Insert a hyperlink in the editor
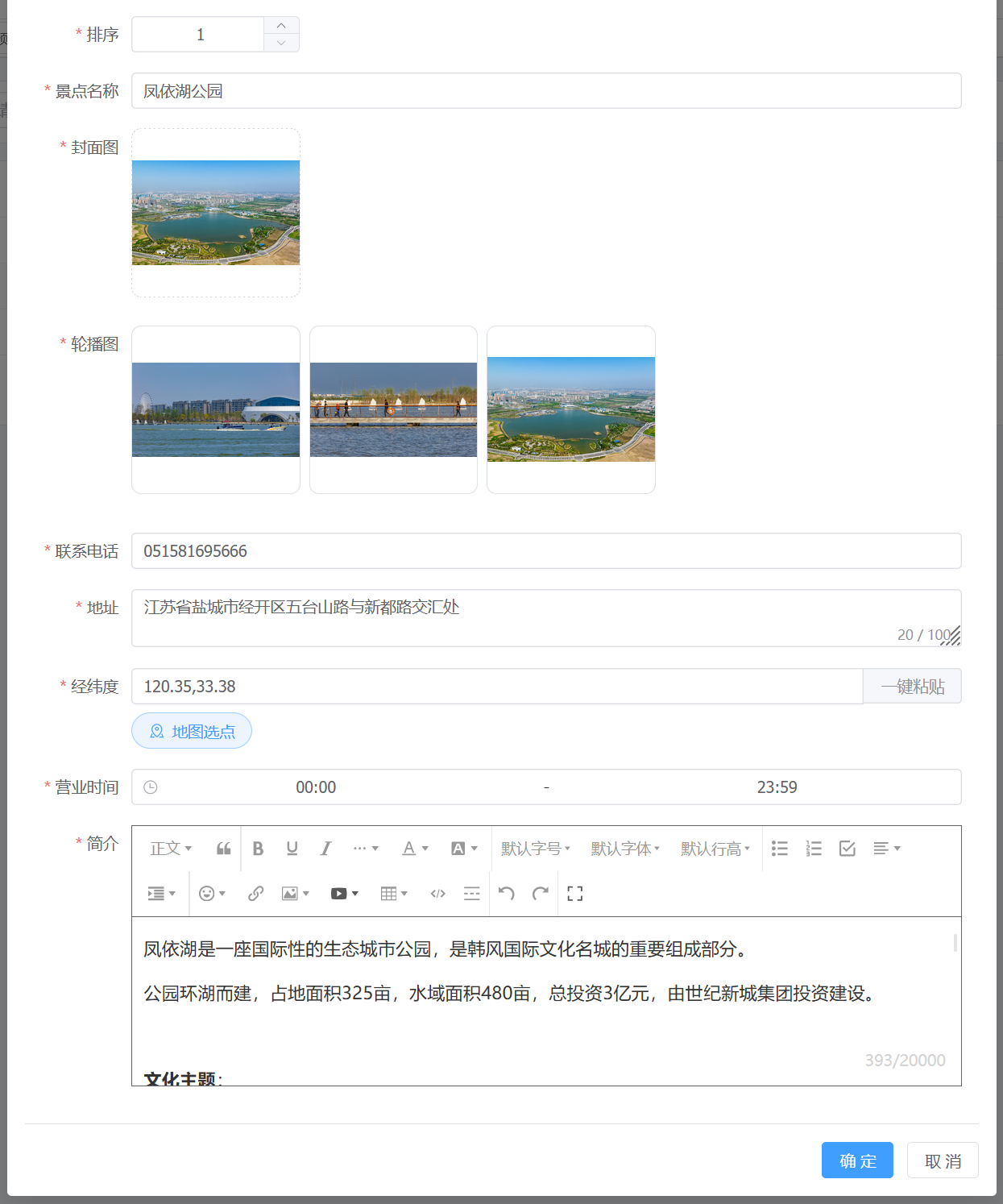The image size is (1003, 1204). point(255,894)
